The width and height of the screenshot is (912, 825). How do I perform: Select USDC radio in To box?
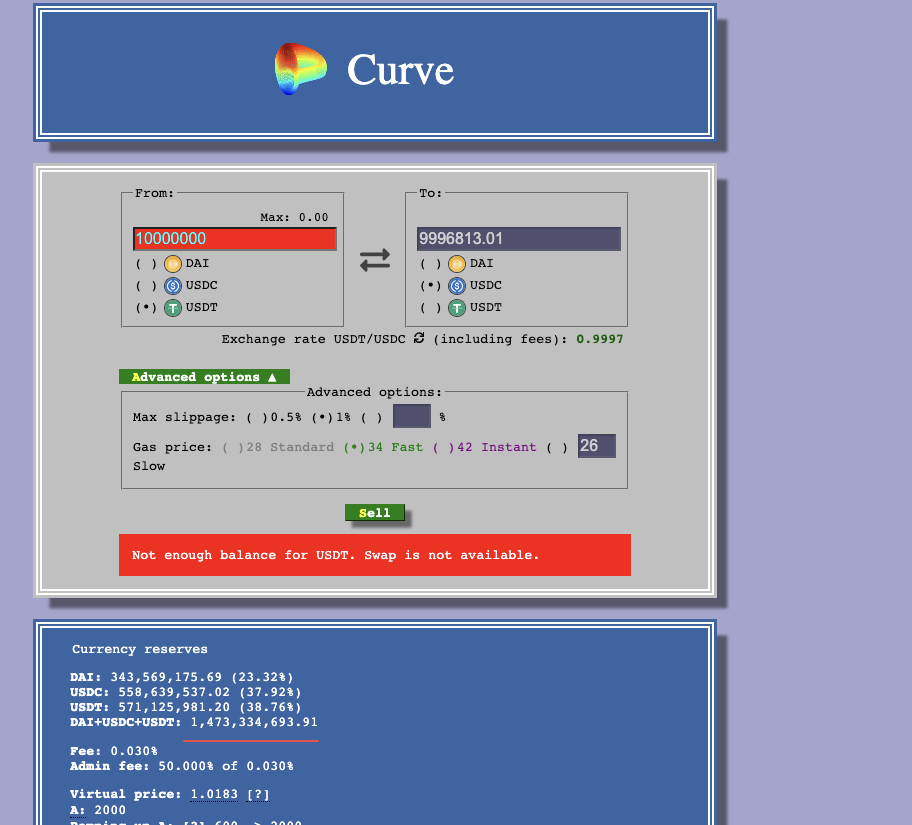tap(430, 286)
